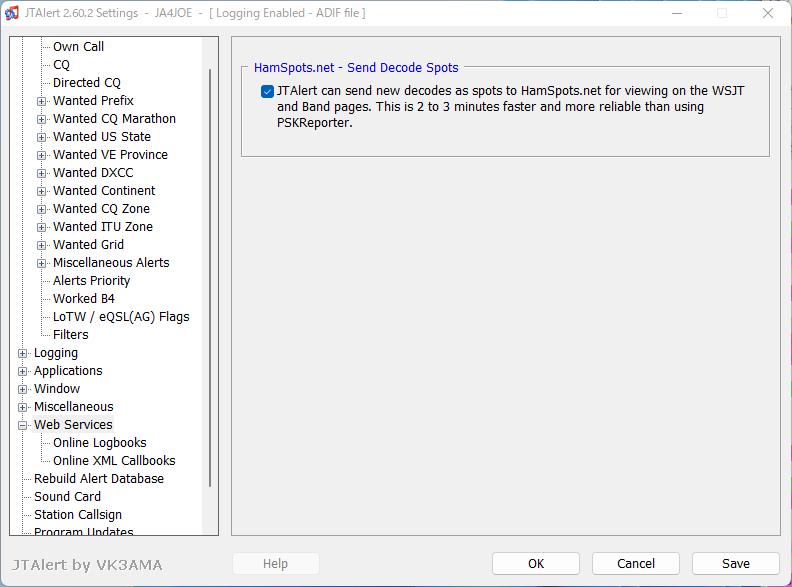
Task: Select Wanted CQ Zone tree item
Action: [102, 209]
